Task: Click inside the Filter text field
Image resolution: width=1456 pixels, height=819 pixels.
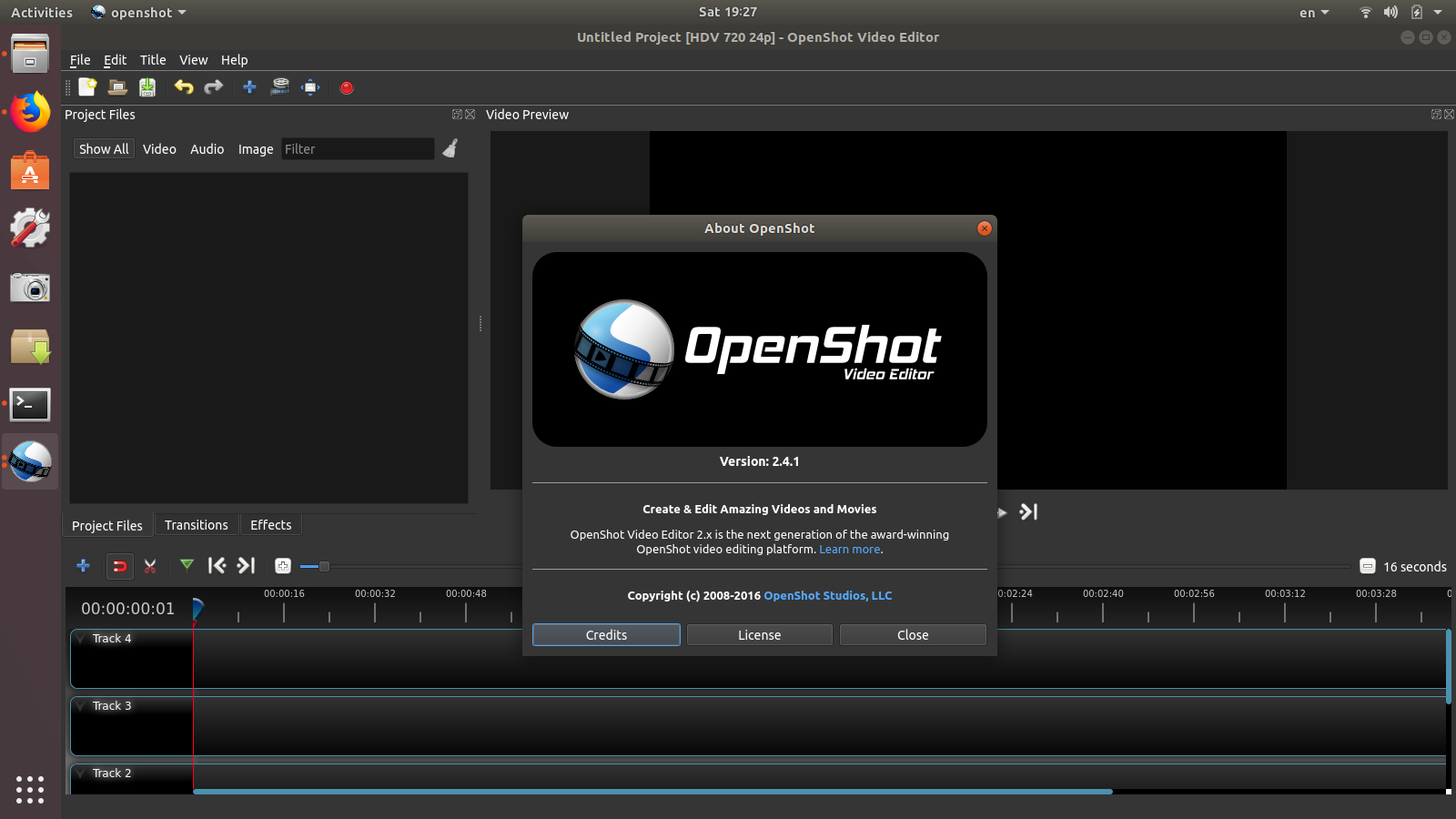Action: pyautogui.click(x=358, y=148)
